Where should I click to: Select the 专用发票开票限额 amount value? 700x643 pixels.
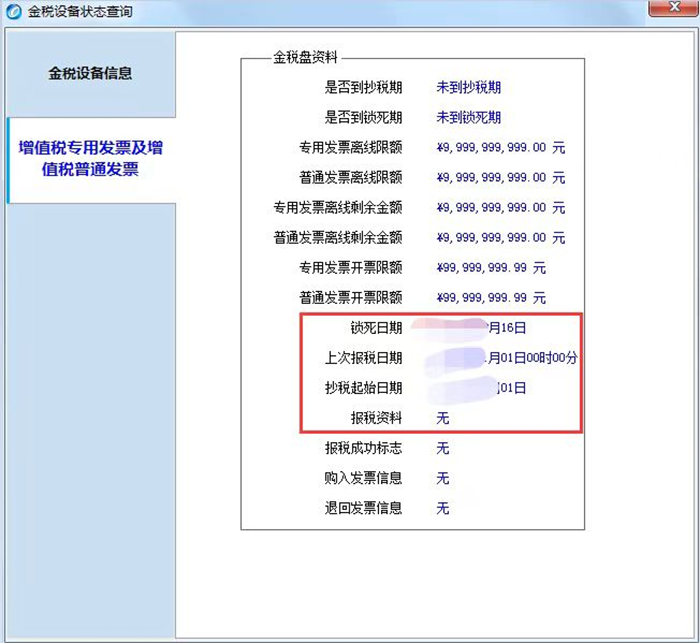pyautogui.click(x=491, y=268)
